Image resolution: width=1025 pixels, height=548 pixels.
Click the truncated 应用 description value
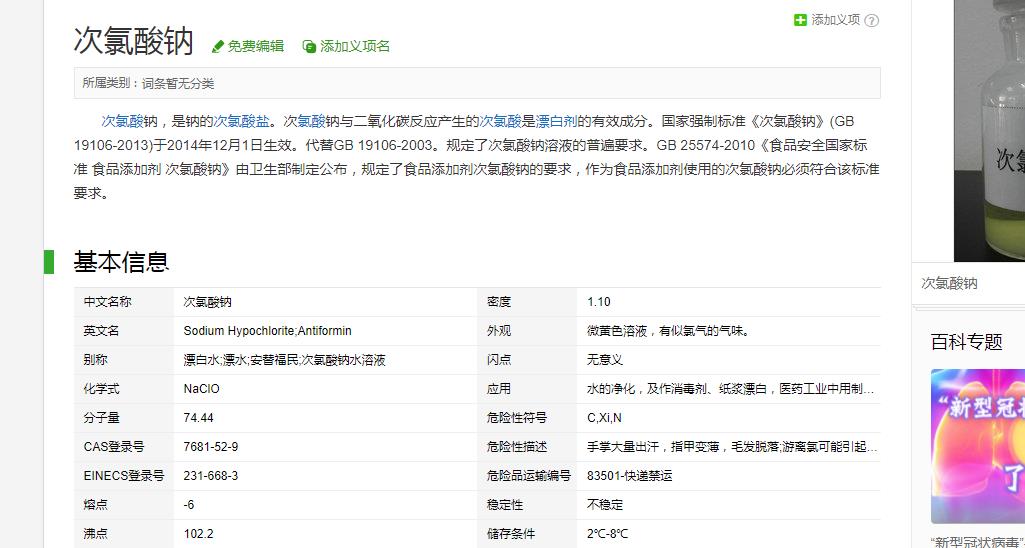click(730, 389)
